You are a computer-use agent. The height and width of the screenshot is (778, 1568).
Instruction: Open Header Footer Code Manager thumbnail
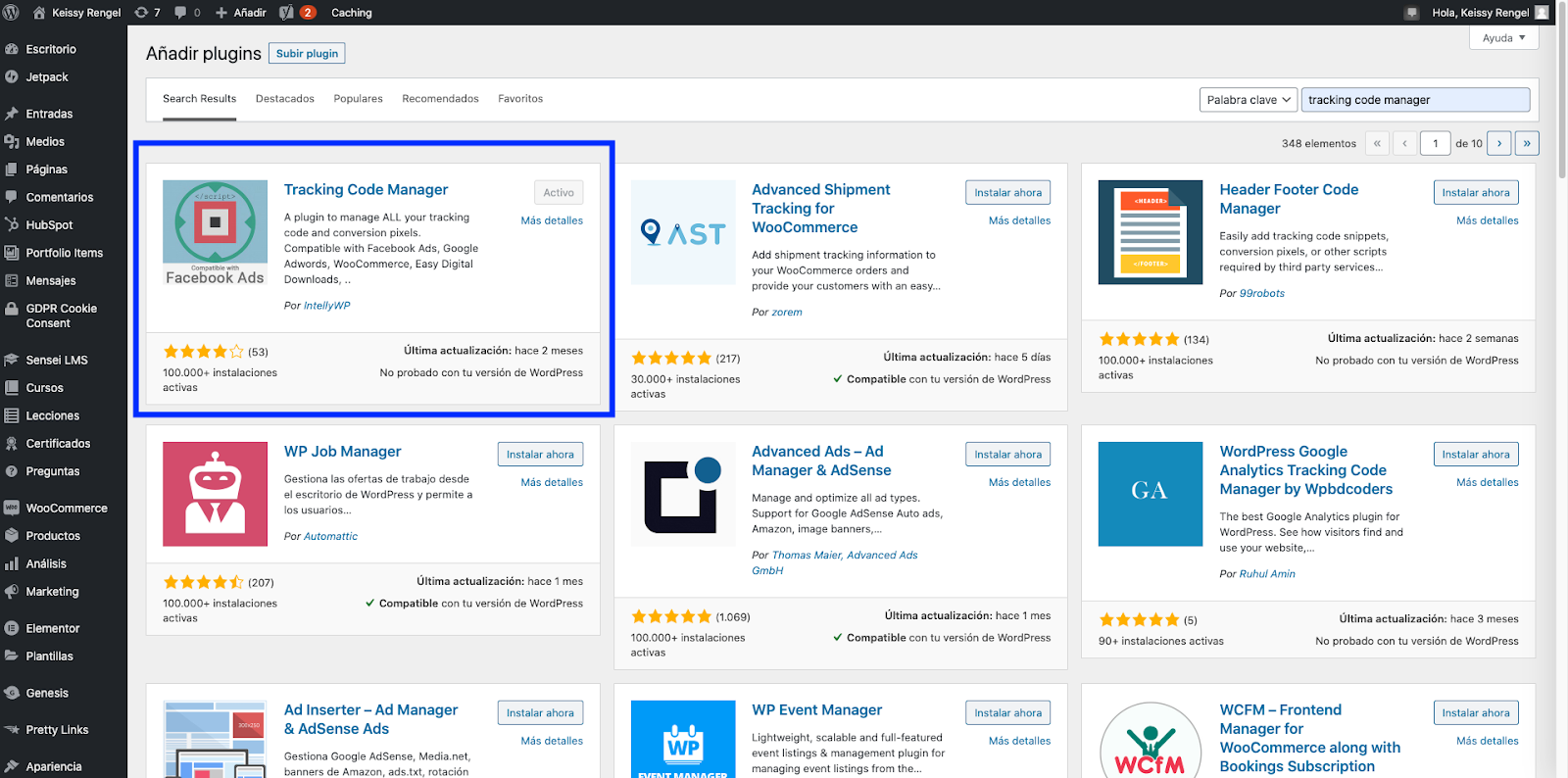[1151, 232]
